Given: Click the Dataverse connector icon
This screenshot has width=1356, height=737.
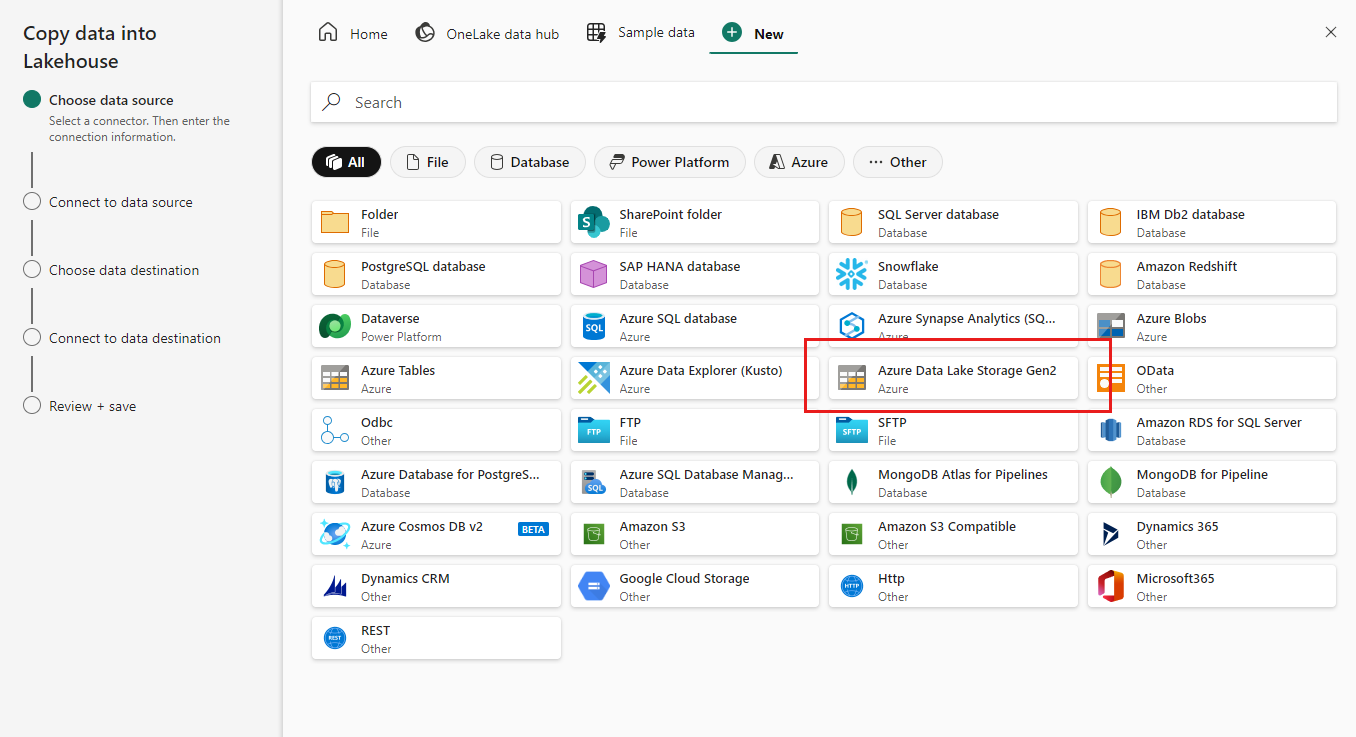Looking at the screenshot, I should point(334,326).
